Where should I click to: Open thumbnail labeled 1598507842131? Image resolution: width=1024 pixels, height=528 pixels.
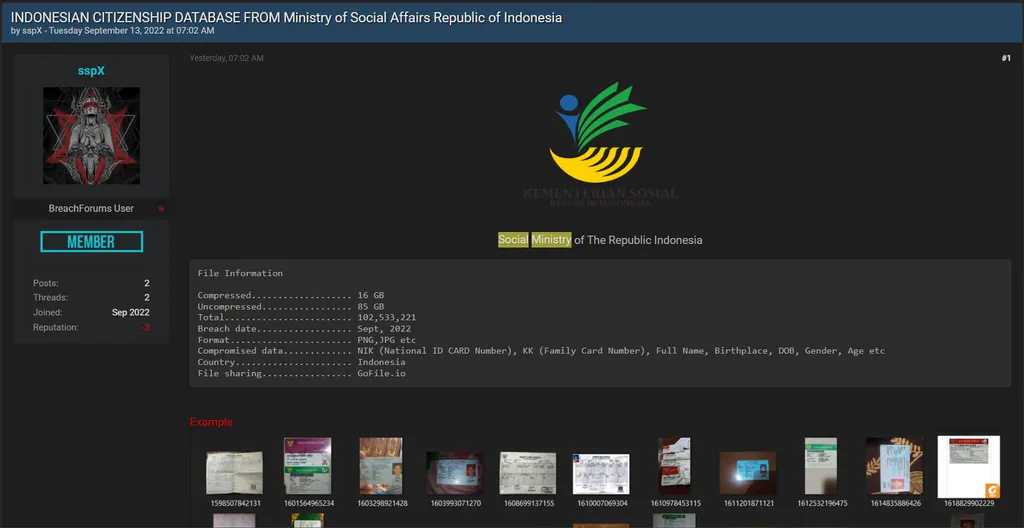click(234, 472)
